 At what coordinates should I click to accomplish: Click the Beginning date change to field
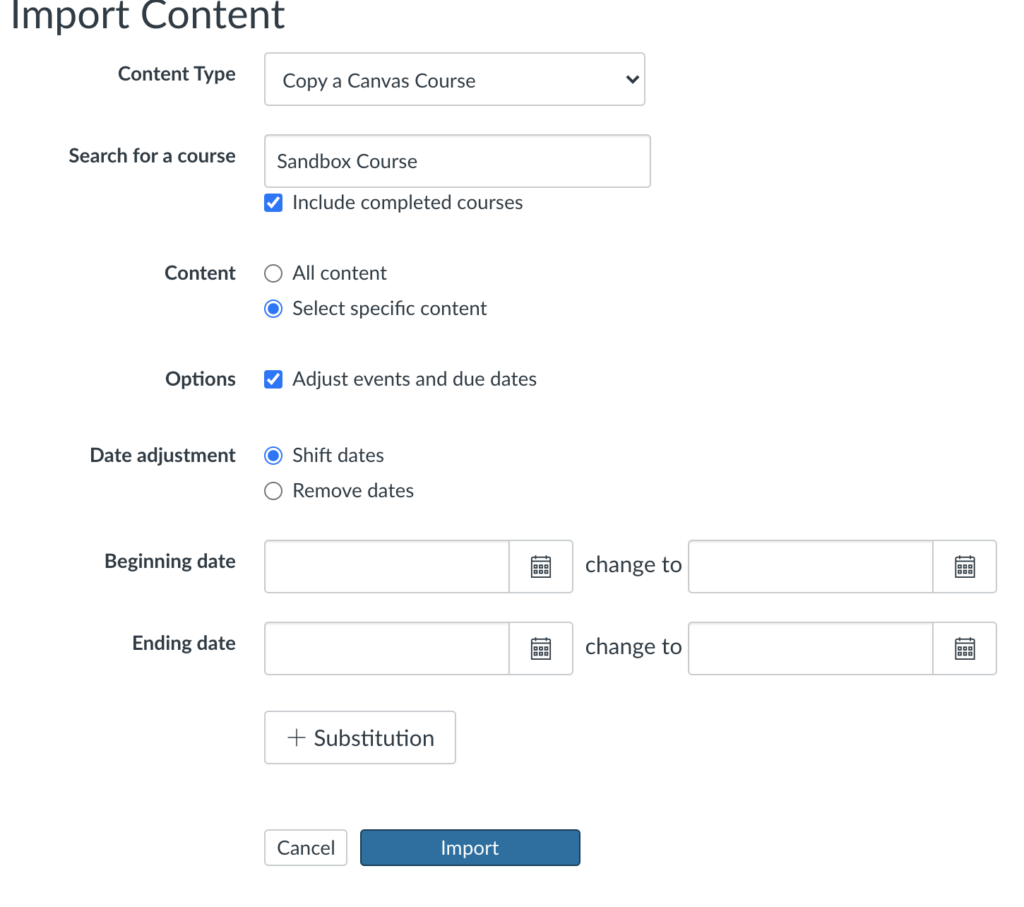[x=810, y=567]
